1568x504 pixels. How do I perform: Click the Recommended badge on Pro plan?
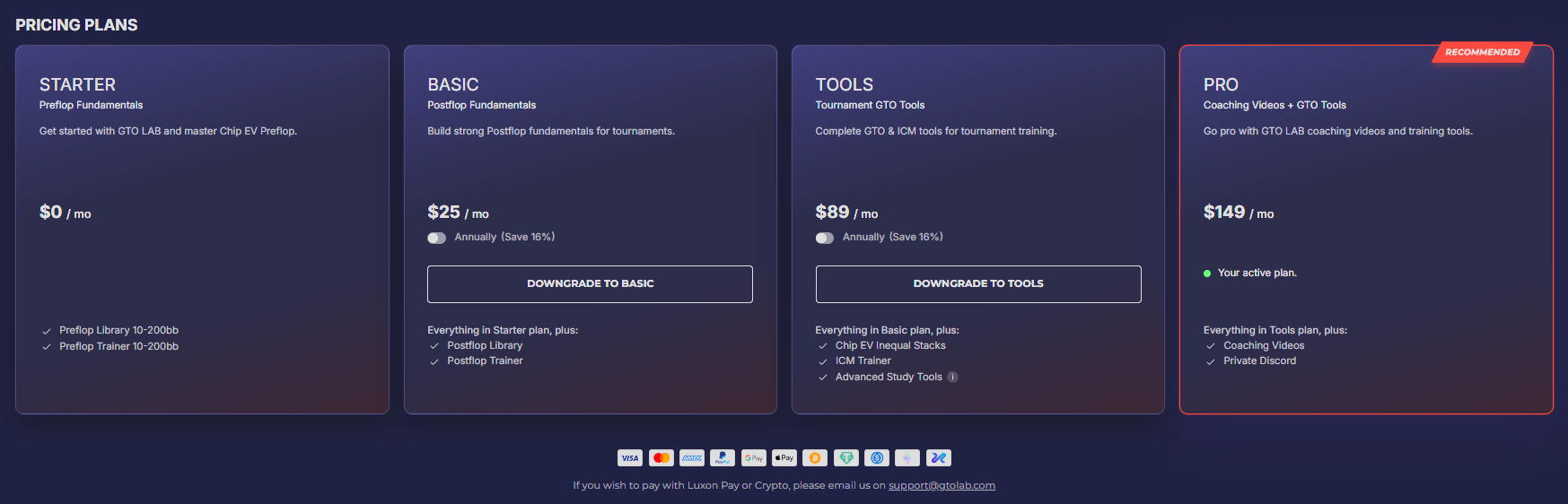[1483, 52]
